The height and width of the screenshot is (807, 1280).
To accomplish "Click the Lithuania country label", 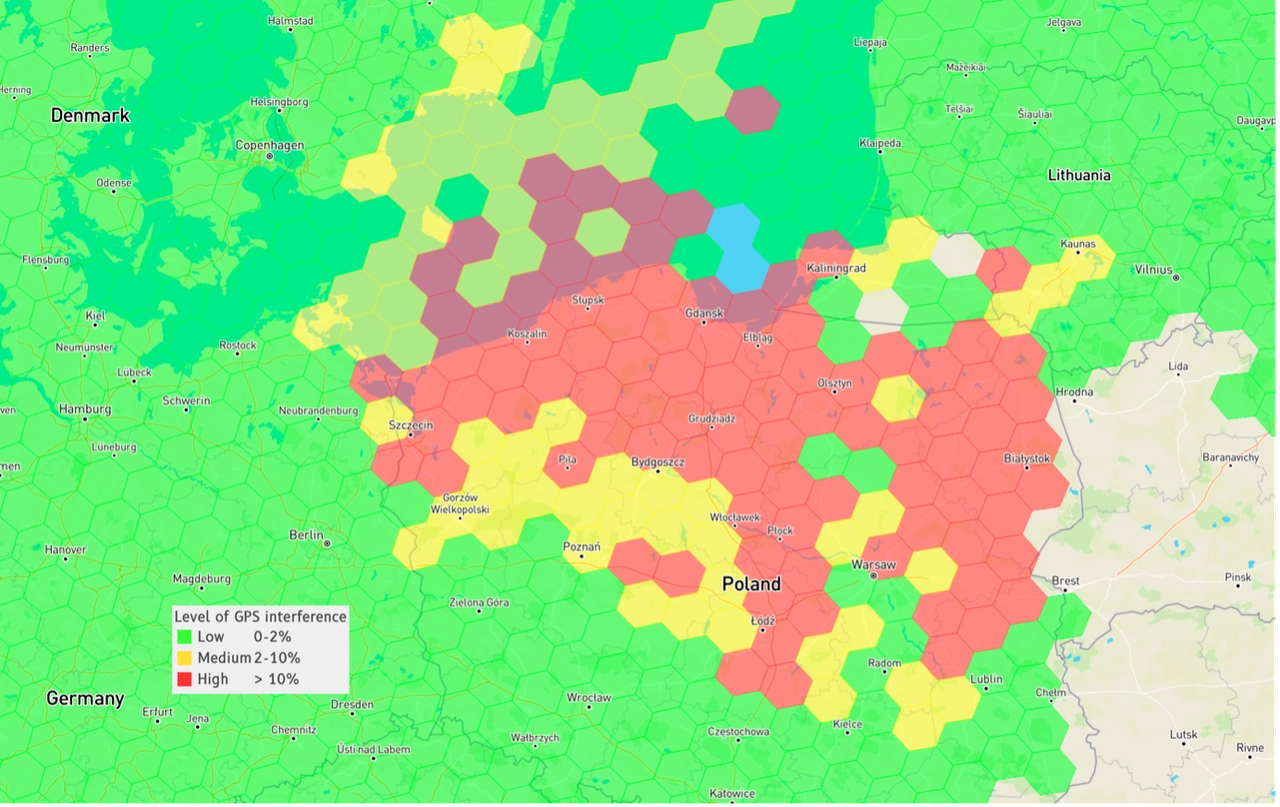I will tap(1079, 175).
